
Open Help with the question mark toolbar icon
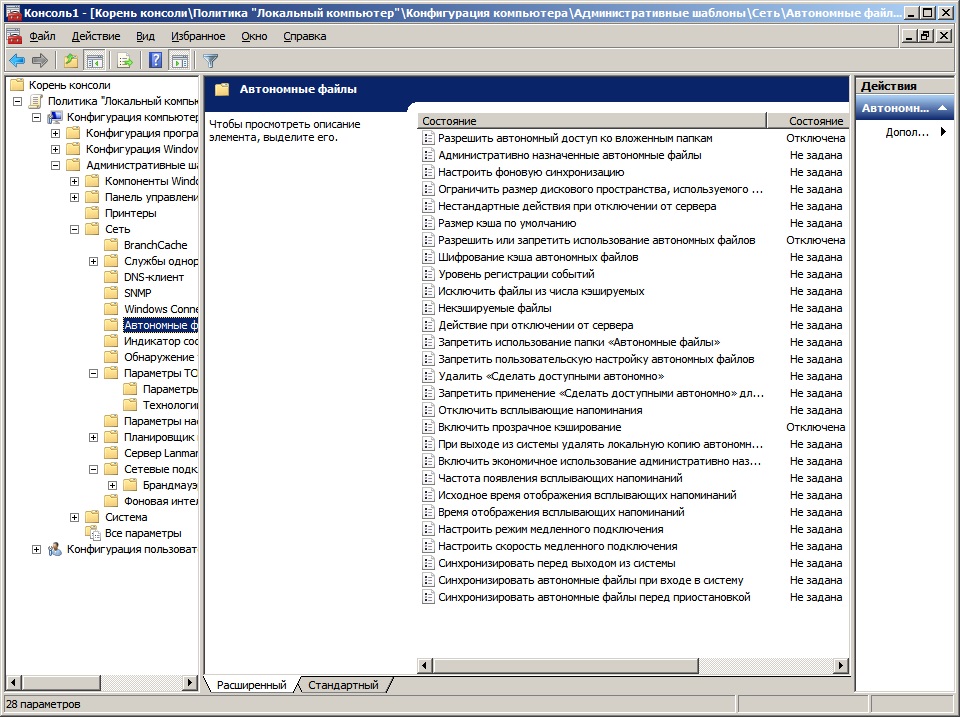156,60
